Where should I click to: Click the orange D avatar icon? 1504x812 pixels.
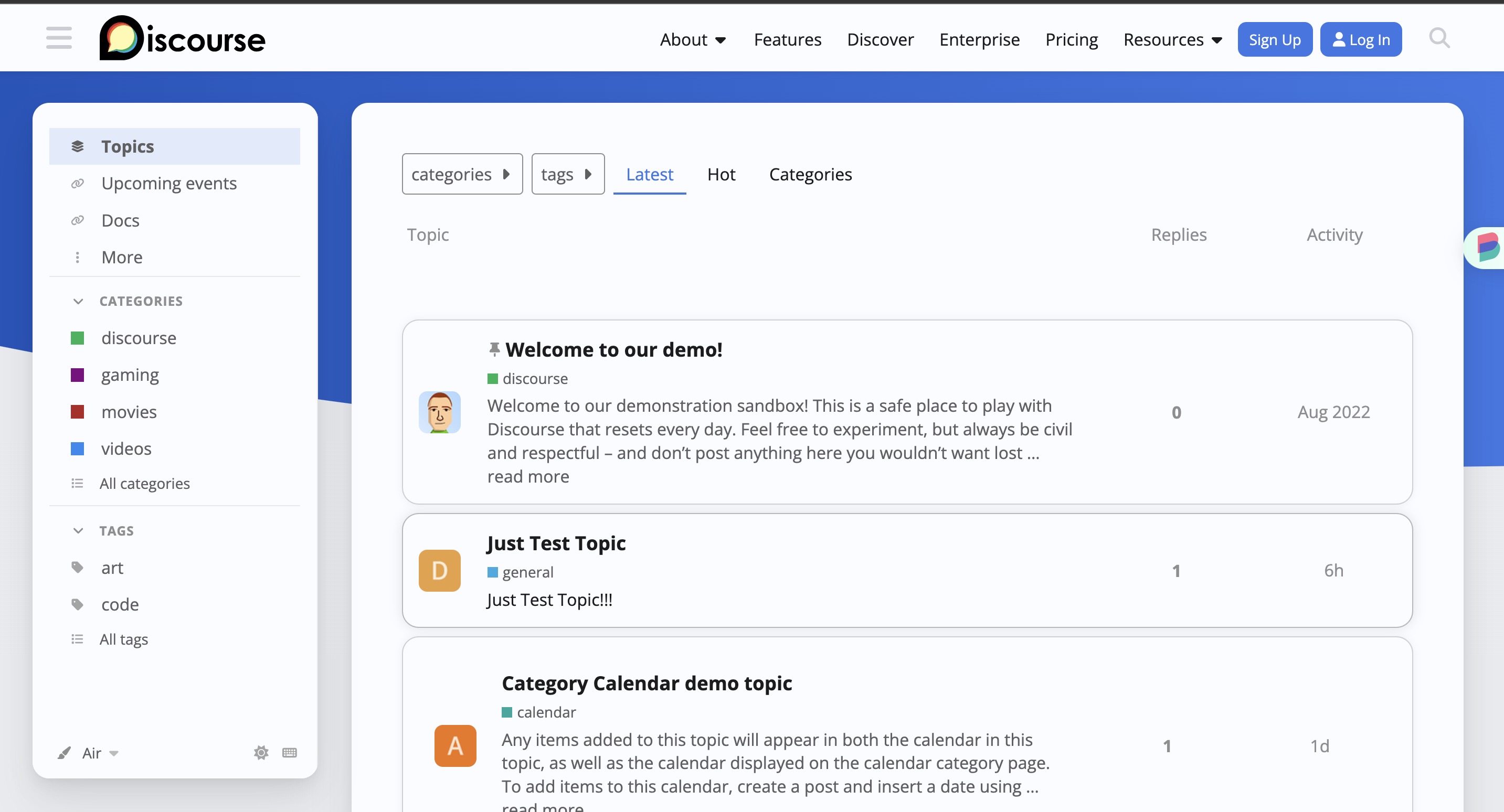[439, 570]
